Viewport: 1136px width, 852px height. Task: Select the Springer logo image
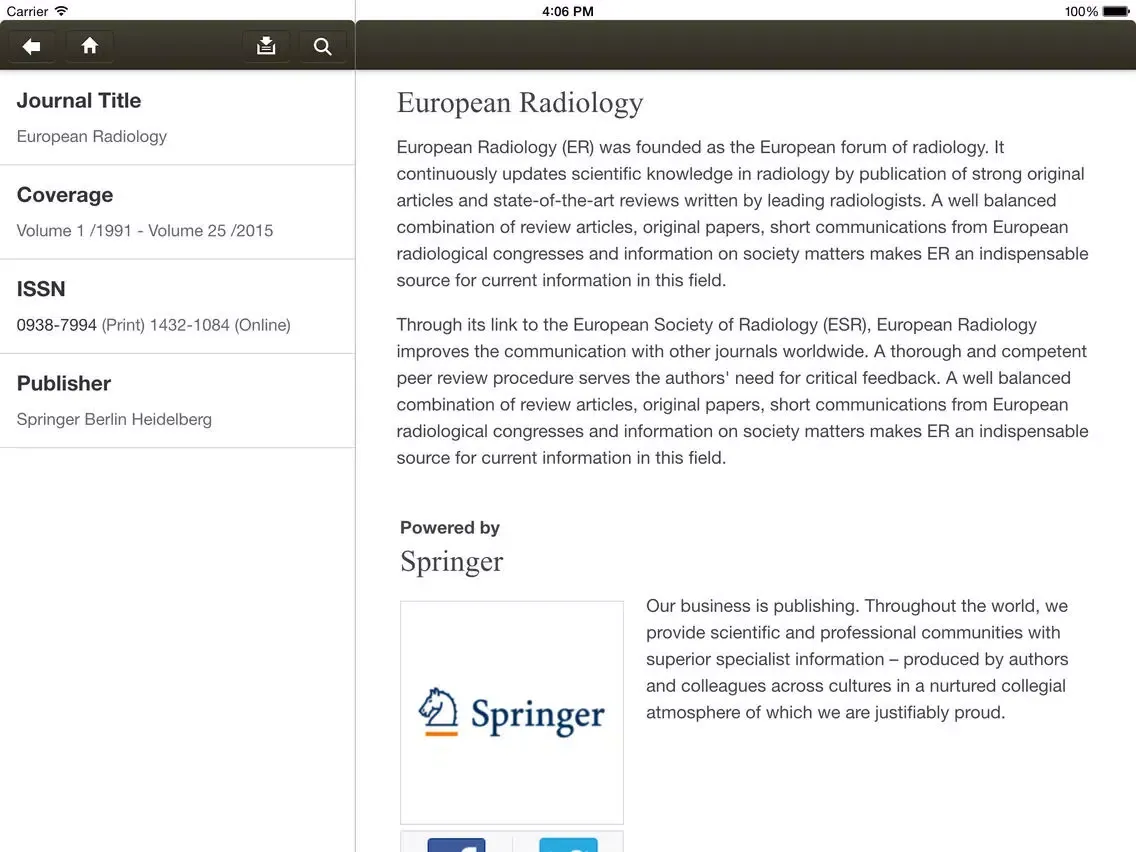tap(511, 712)
